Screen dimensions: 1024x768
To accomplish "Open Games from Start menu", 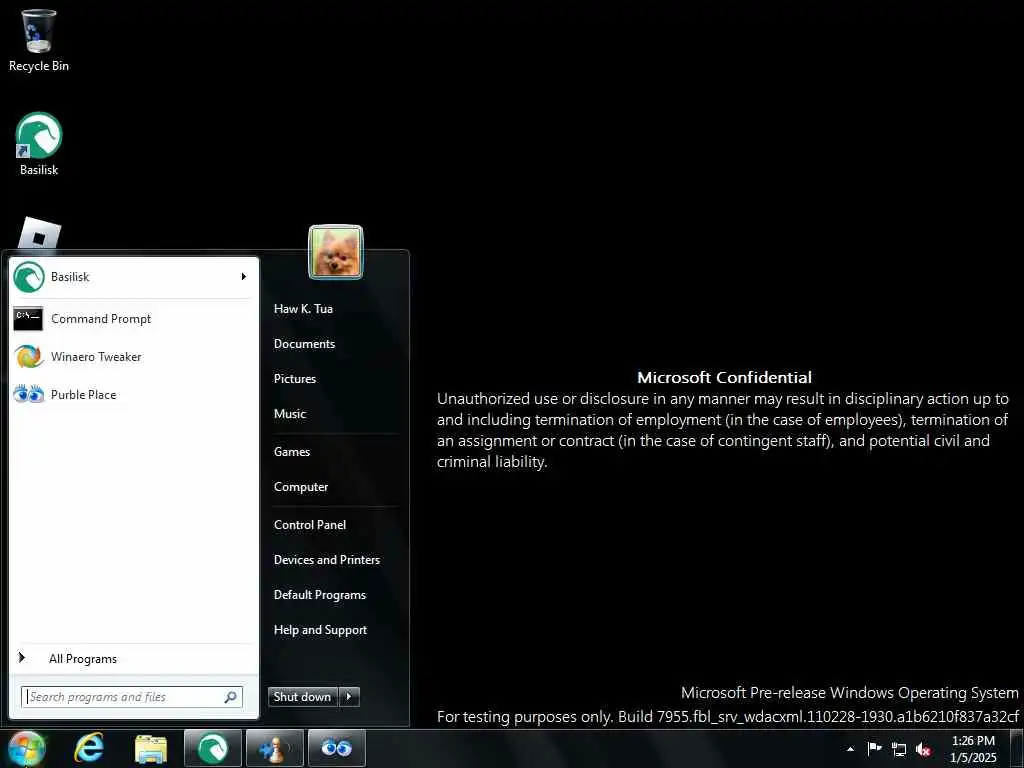I will coord(292,452).
